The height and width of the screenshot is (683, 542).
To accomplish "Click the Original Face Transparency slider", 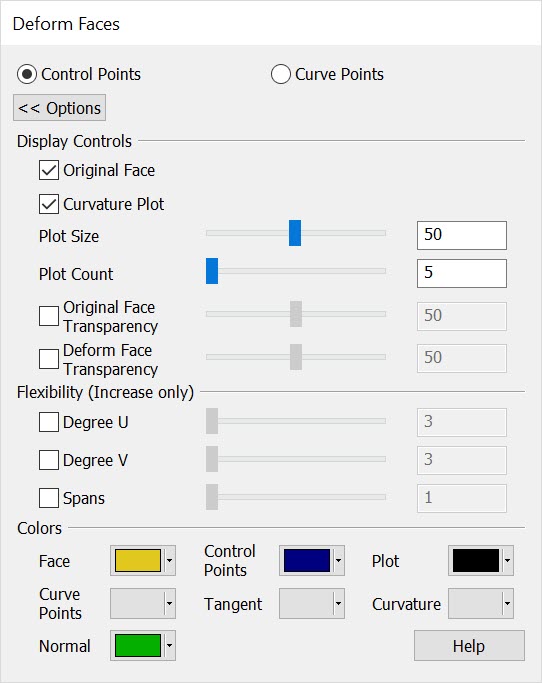I will coord(296,314).
